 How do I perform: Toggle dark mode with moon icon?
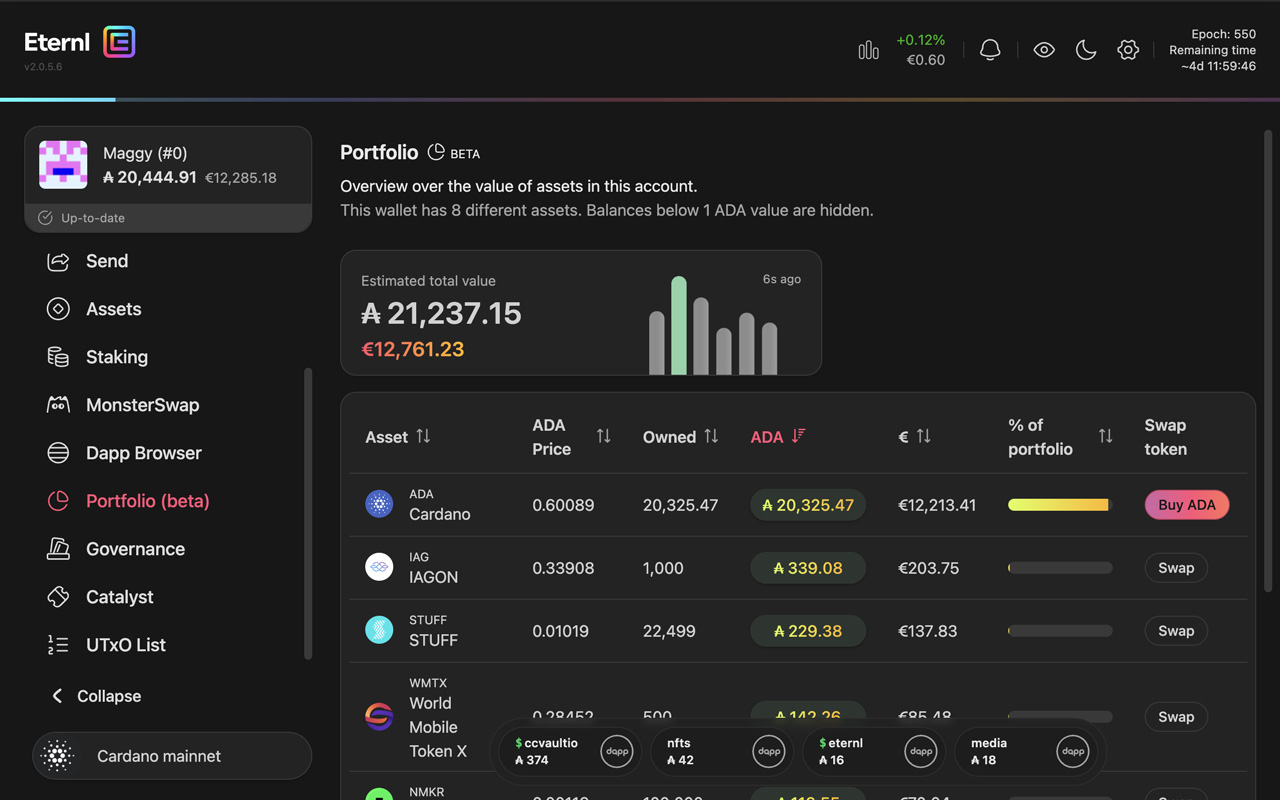1086,50
